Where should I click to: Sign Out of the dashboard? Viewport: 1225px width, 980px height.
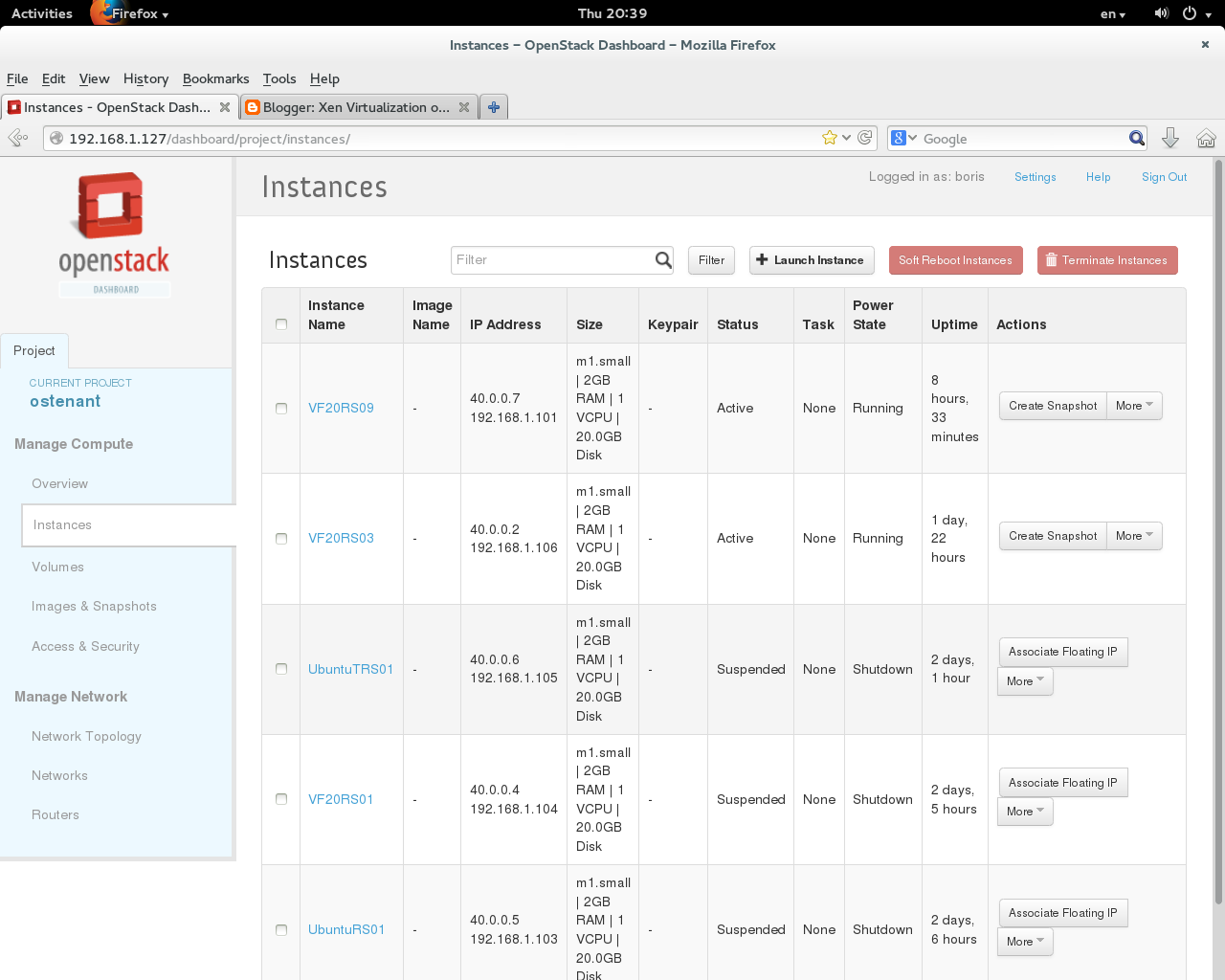coord(1164,176)
